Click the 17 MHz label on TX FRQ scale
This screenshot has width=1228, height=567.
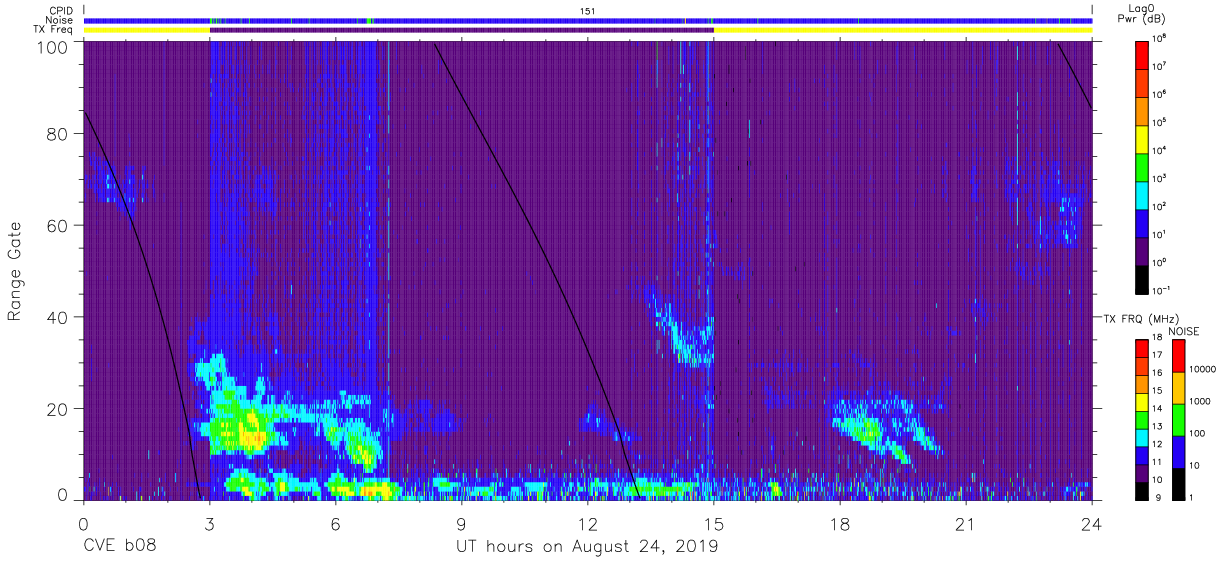click(1159, 355)
